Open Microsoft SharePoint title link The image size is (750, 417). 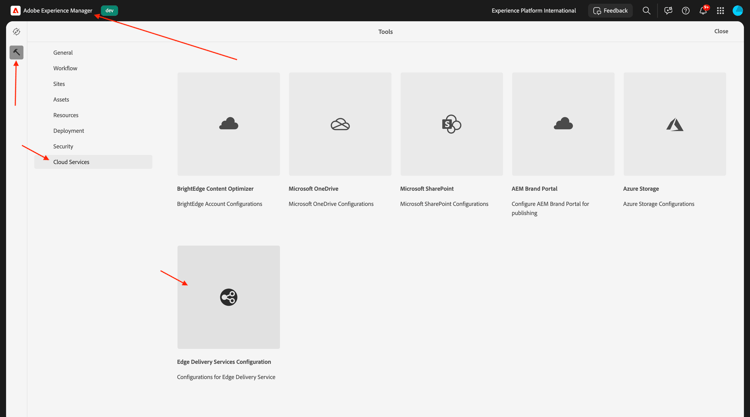pyautogui.click(x=427, y=189)
